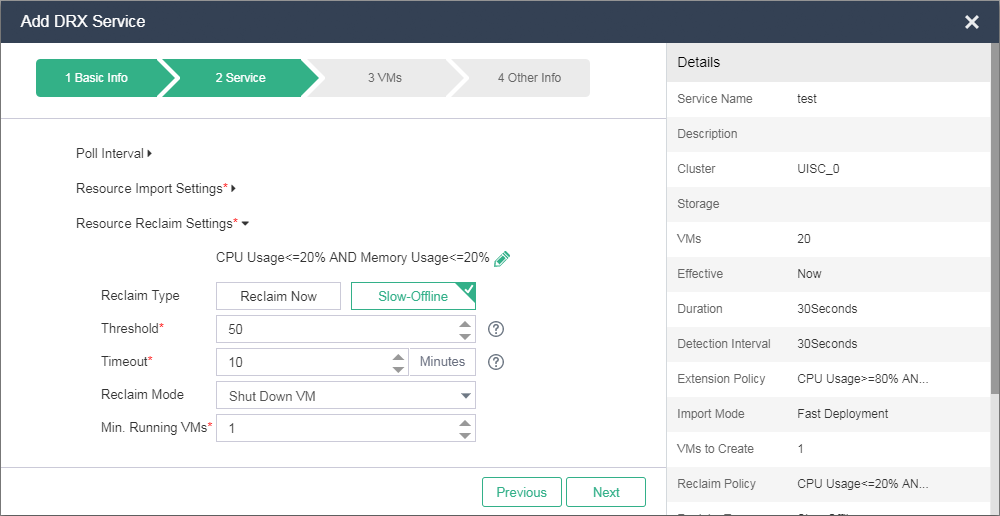Increase the Threshold value with up arrow

coord(465,324)
